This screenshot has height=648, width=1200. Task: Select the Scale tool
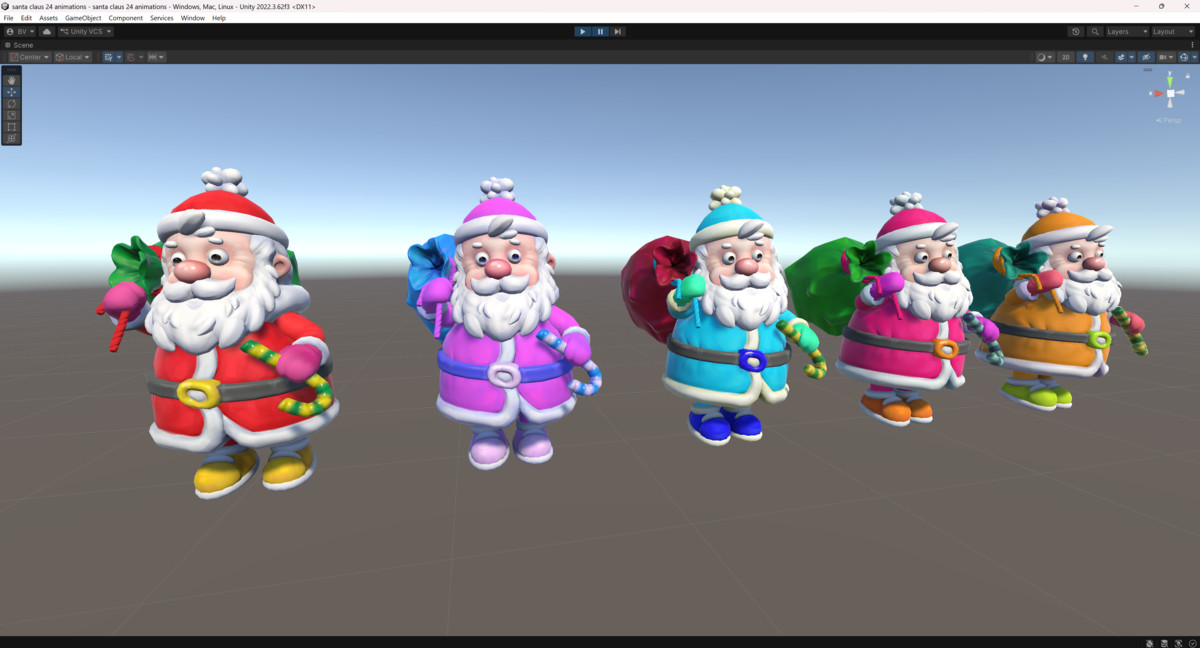point(11,115)
